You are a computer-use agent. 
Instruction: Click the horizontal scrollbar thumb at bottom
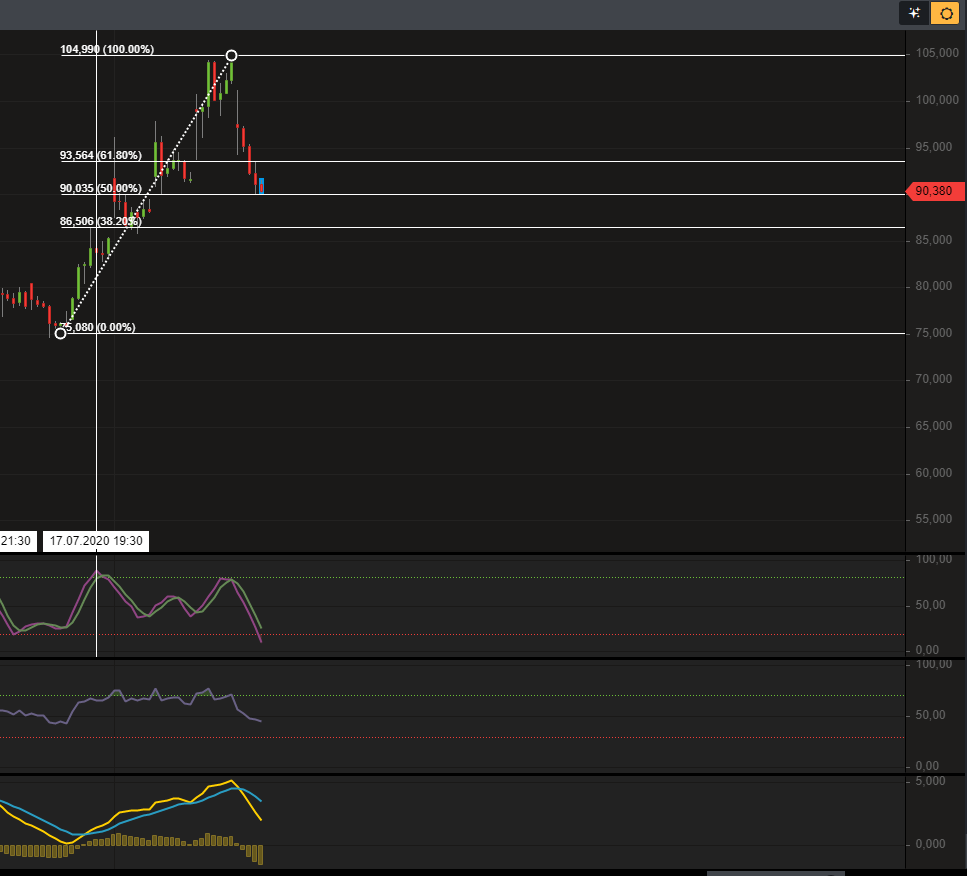coord(775,874)
